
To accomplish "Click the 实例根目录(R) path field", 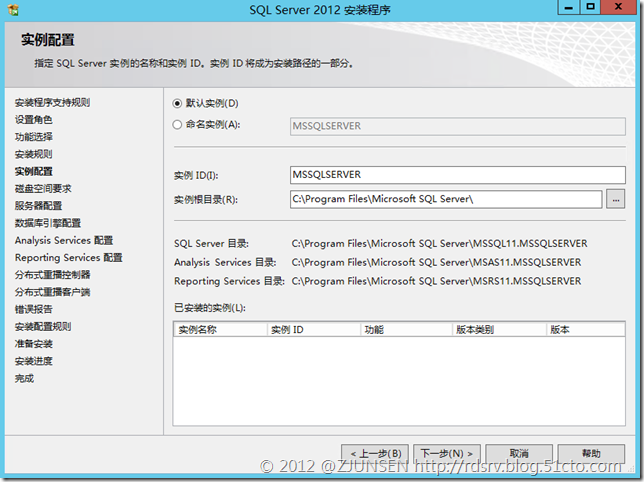I will coord(446,199).
